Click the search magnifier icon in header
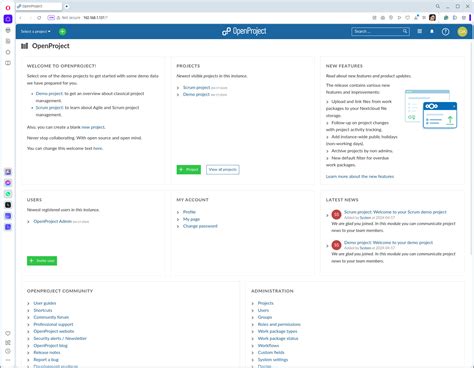 (405, 31)
